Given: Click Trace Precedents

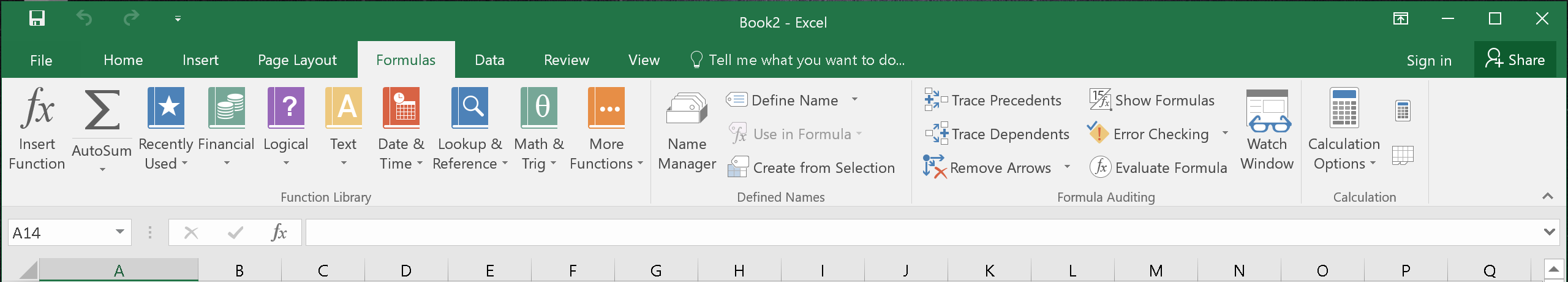Looking at the screenshot, I should click(993, 100).
